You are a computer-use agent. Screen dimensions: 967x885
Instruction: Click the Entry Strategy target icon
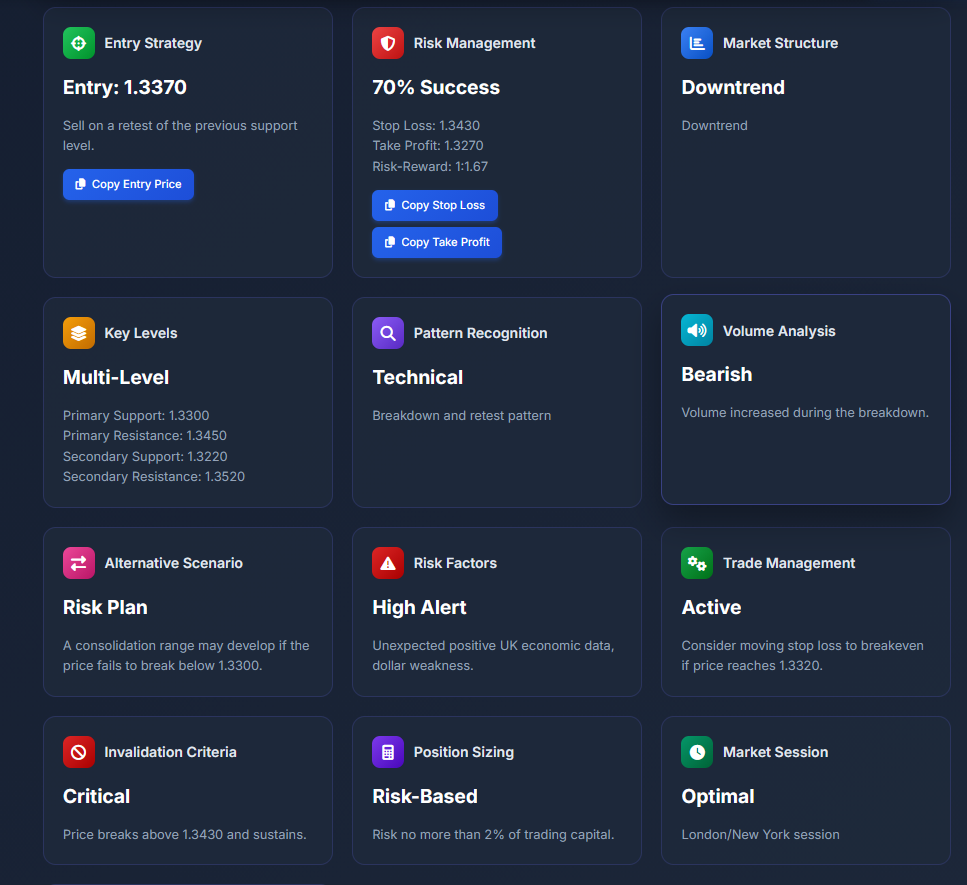(78, 43)
